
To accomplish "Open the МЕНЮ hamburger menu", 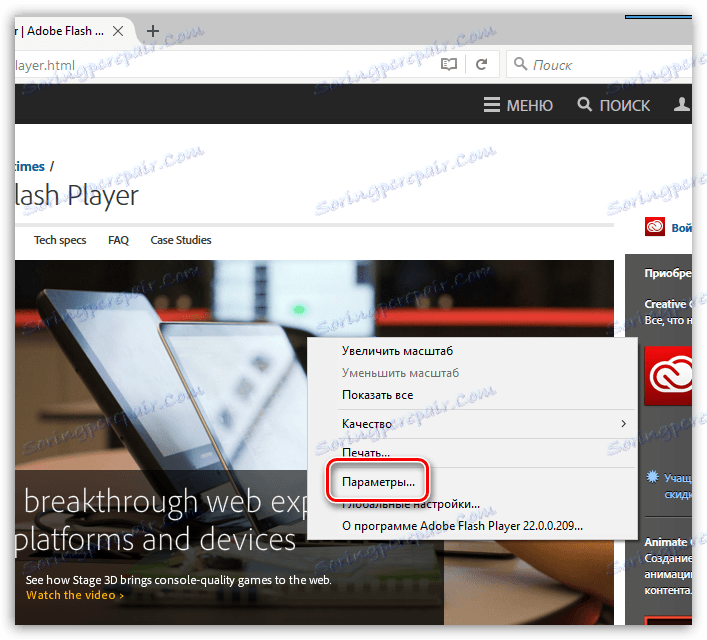I will pos(518,105).
